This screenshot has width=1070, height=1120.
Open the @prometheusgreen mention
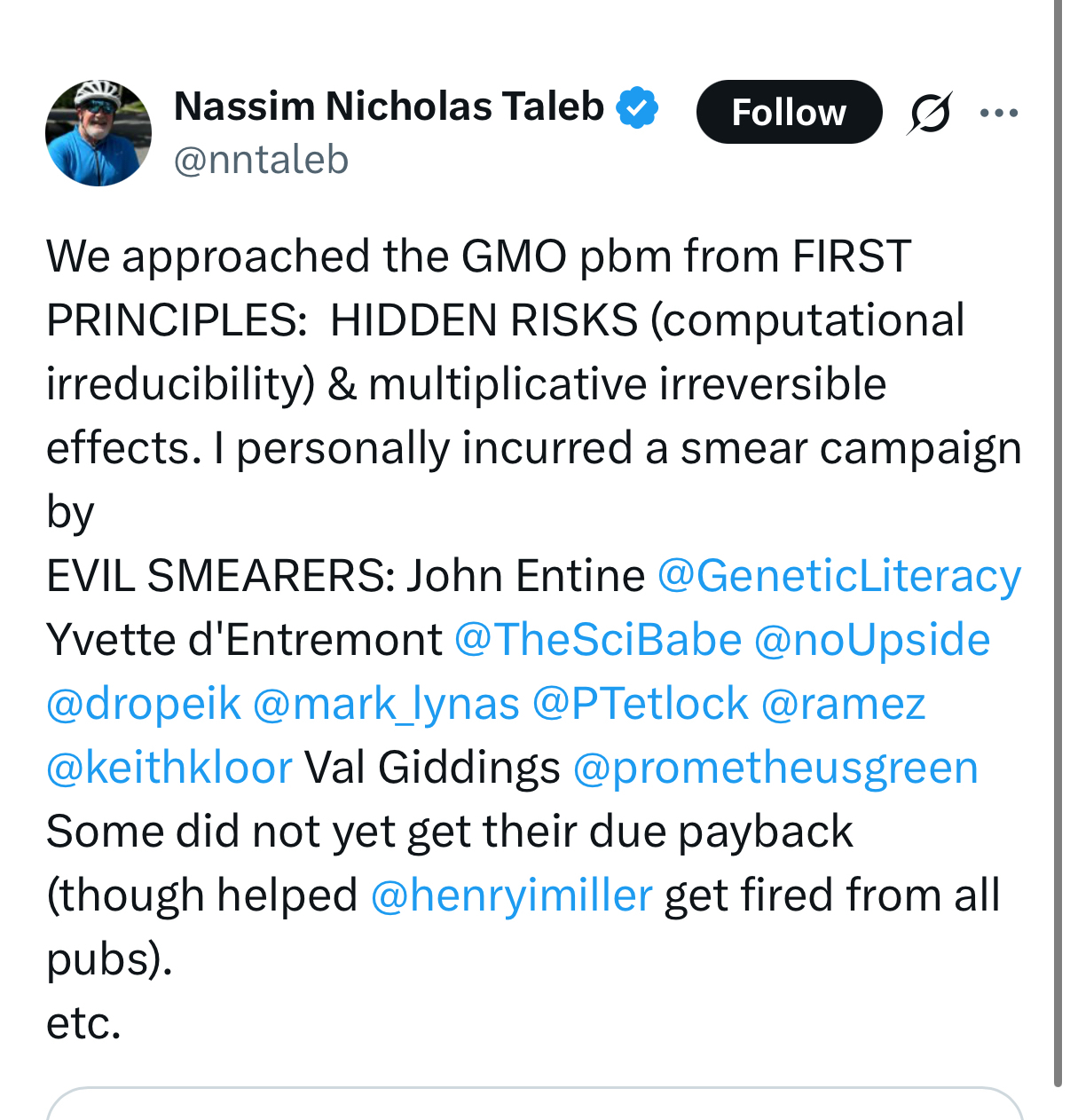(775, 768)
